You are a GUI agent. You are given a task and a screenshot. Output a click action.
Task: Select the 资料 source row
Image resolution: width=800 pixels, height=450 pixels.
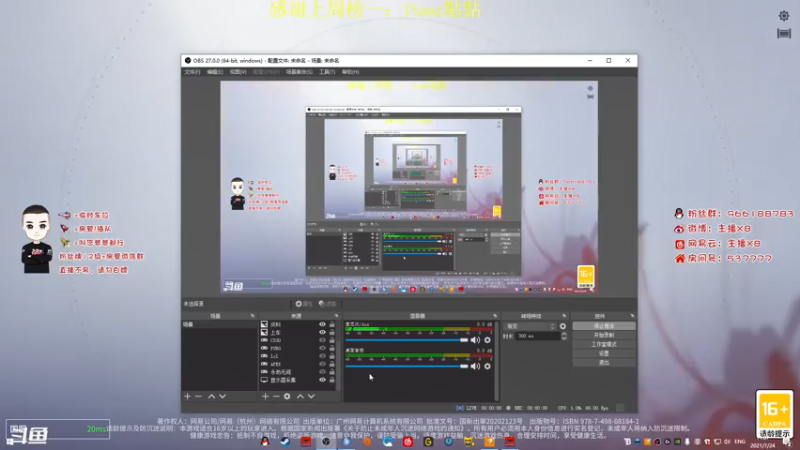(x=298, y=324)
